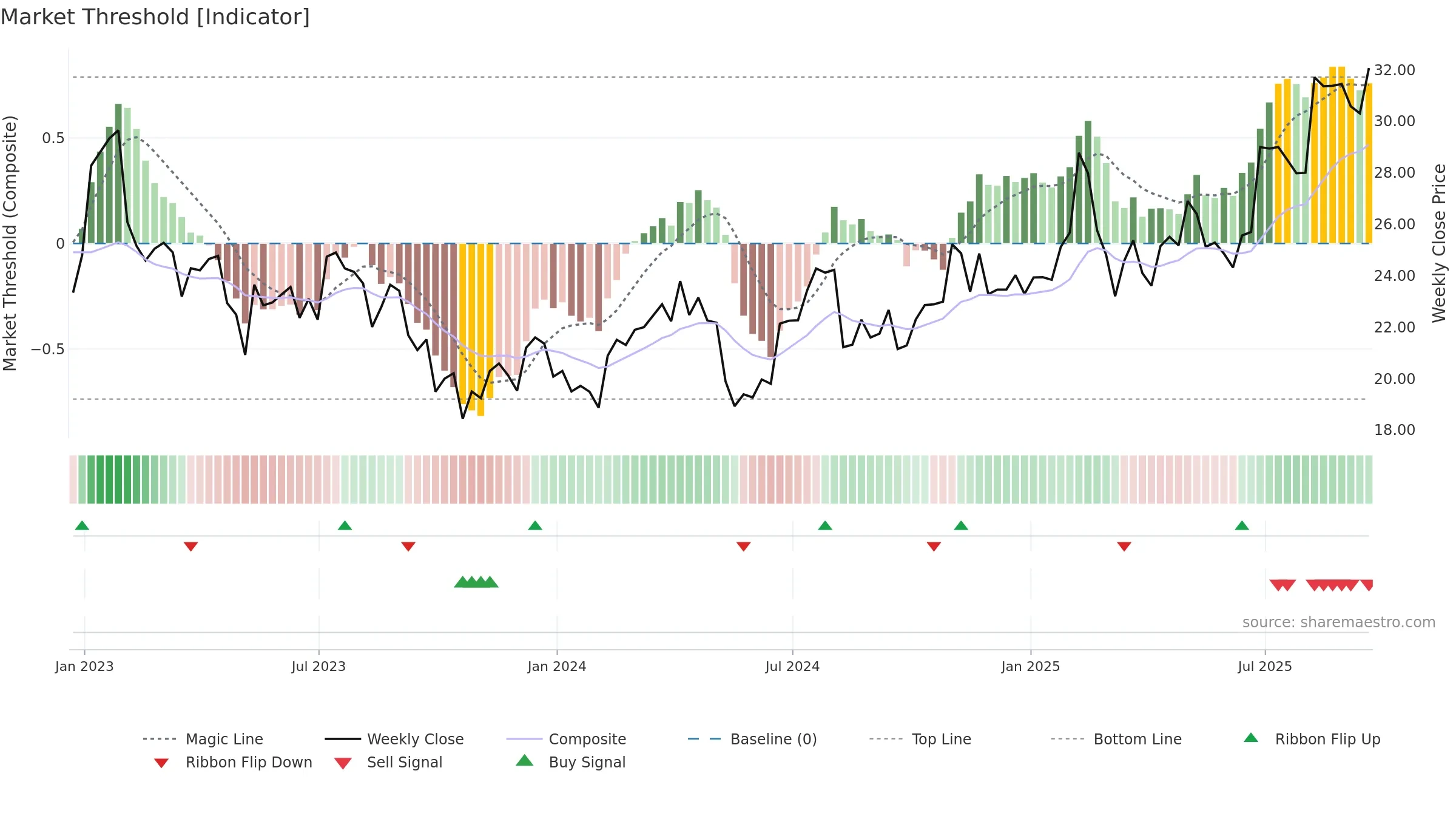The width and height of the screenshot is (1456, 819).
Task: Click the 18.00 price axis label
Action: (x=1395, y=430)
